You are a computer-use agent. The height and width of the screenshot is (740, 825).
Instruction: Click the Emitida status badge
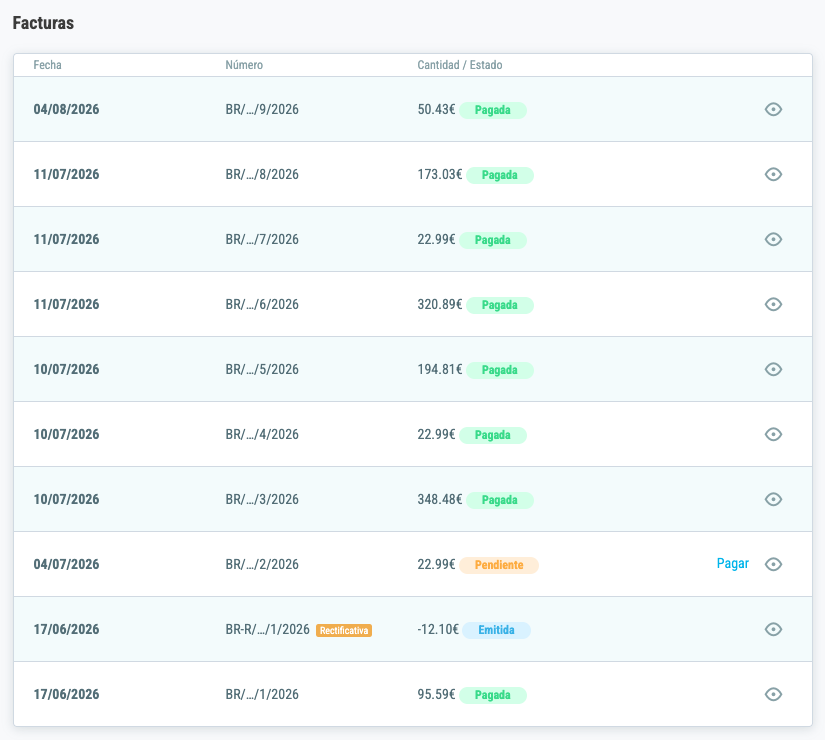(496, 630)
